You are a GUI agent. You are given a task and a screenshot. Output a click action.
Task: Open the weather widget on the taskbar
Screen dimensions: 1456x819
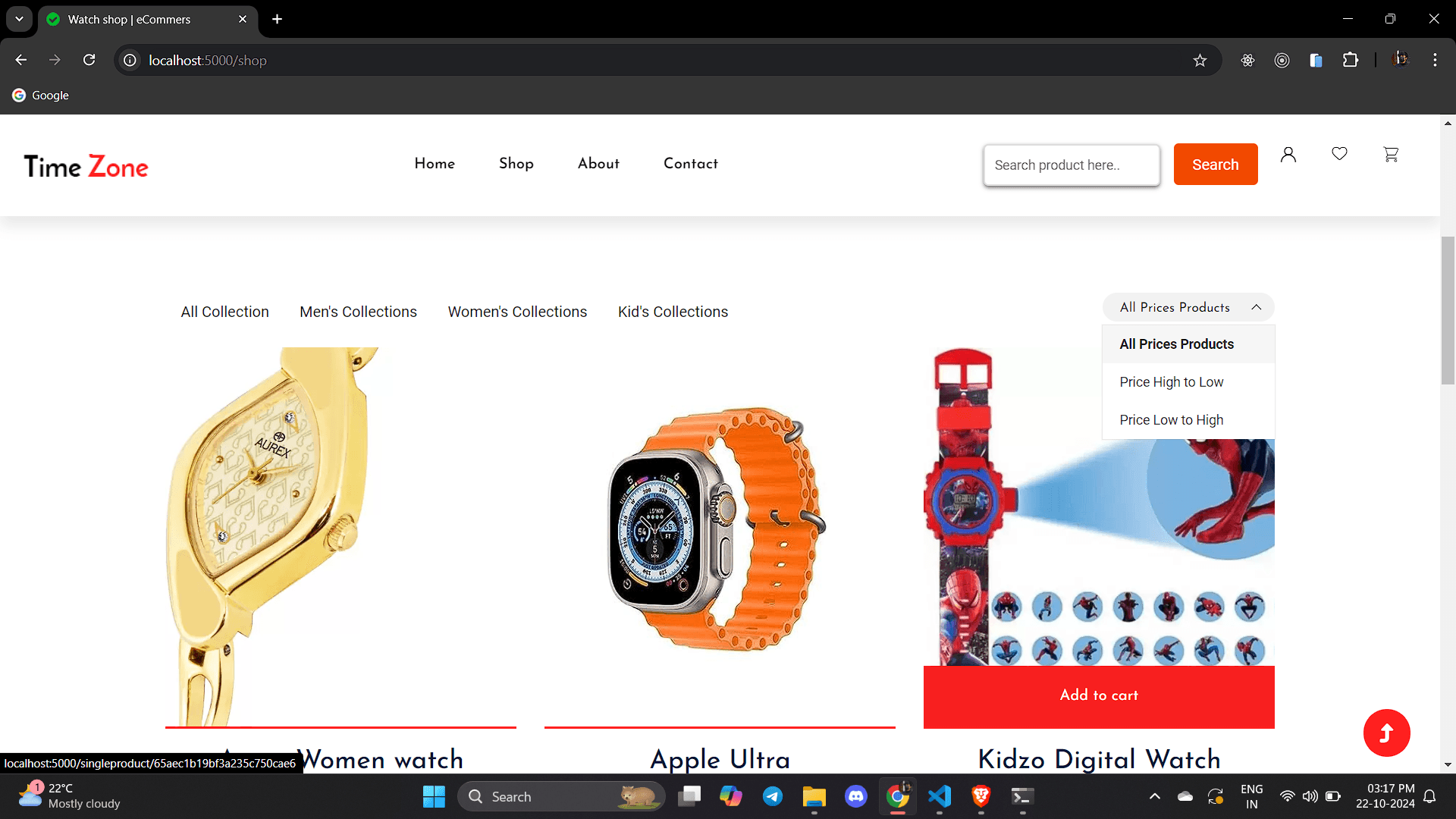tap(70, 796)
